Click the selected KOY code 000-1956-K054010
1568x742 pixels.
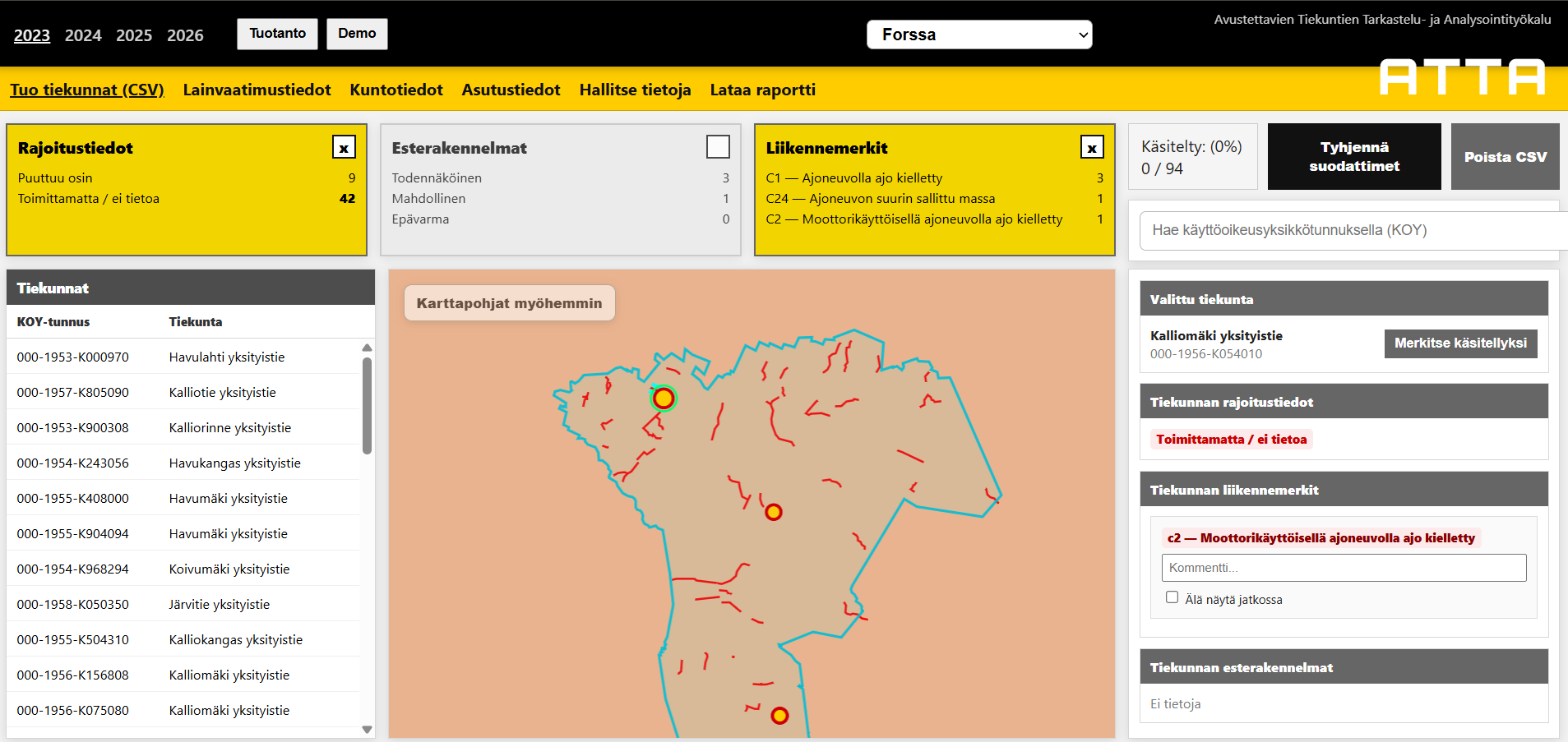click(x=1205, y=354)
